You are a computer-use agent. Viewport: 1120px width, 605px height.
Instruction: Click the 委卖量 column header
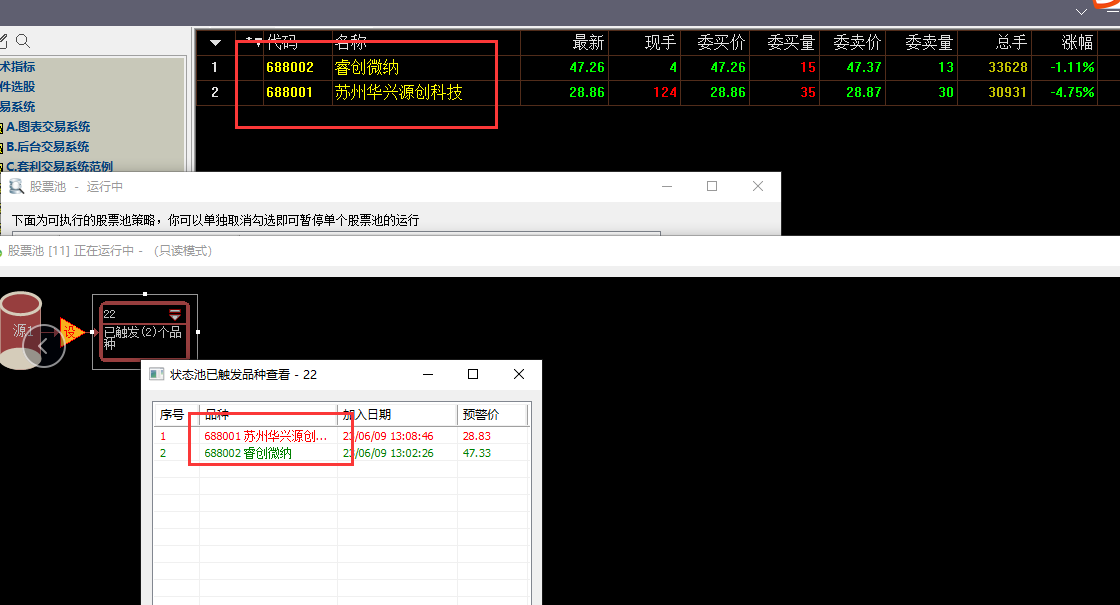click(929, 43)
